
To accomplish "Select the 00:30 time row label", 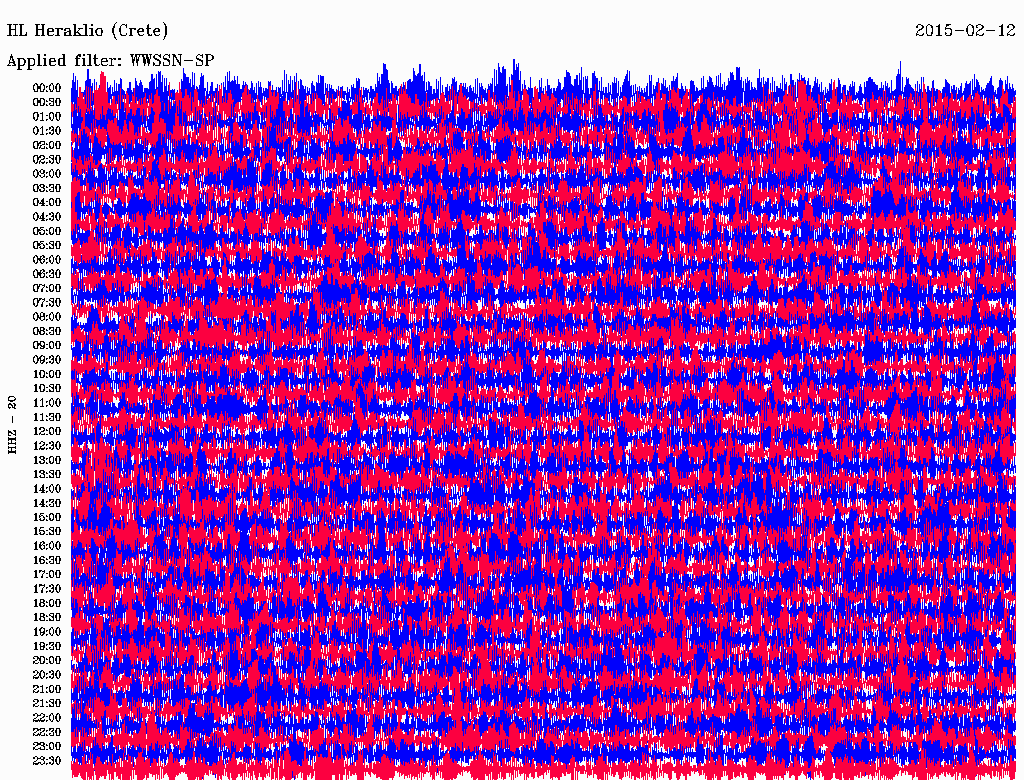I will (x=47, y=103).
